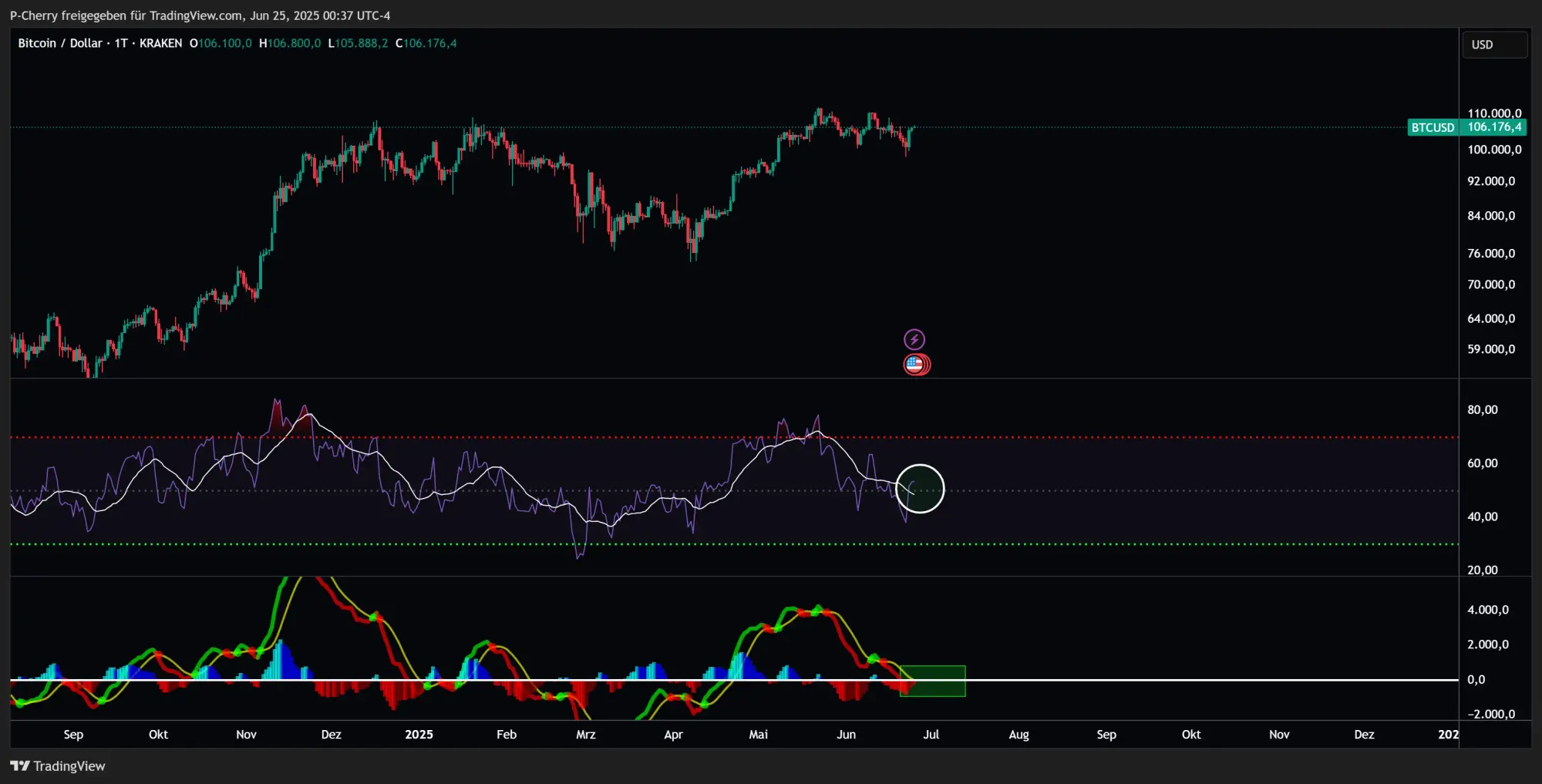Click the closing value C106.176,4 in legend
Viewport: 1542px width, 784px height.
[426, 43]
